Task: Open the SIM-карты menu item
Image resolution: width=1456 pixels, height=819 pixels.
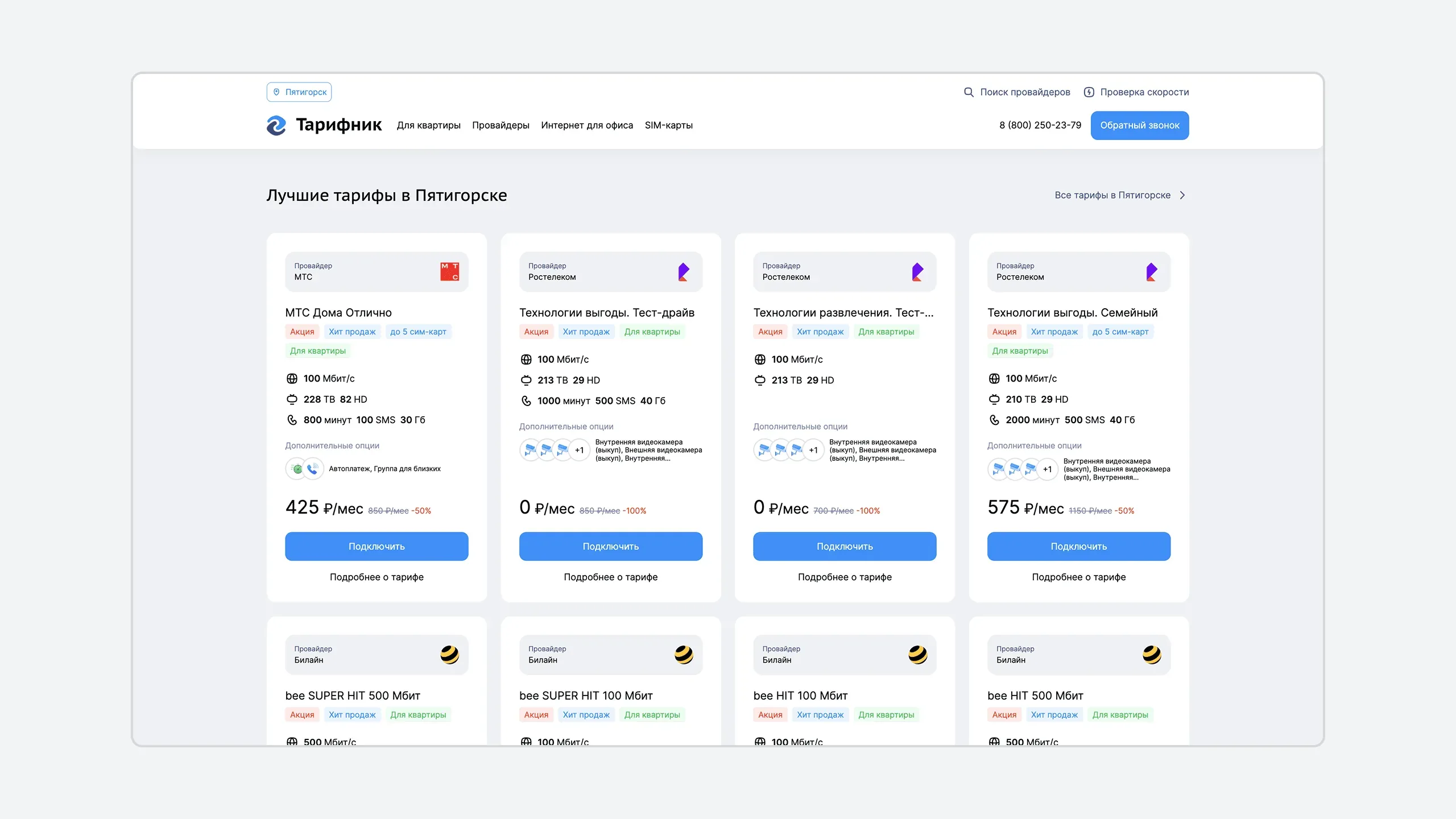Action: click(668, 125)
